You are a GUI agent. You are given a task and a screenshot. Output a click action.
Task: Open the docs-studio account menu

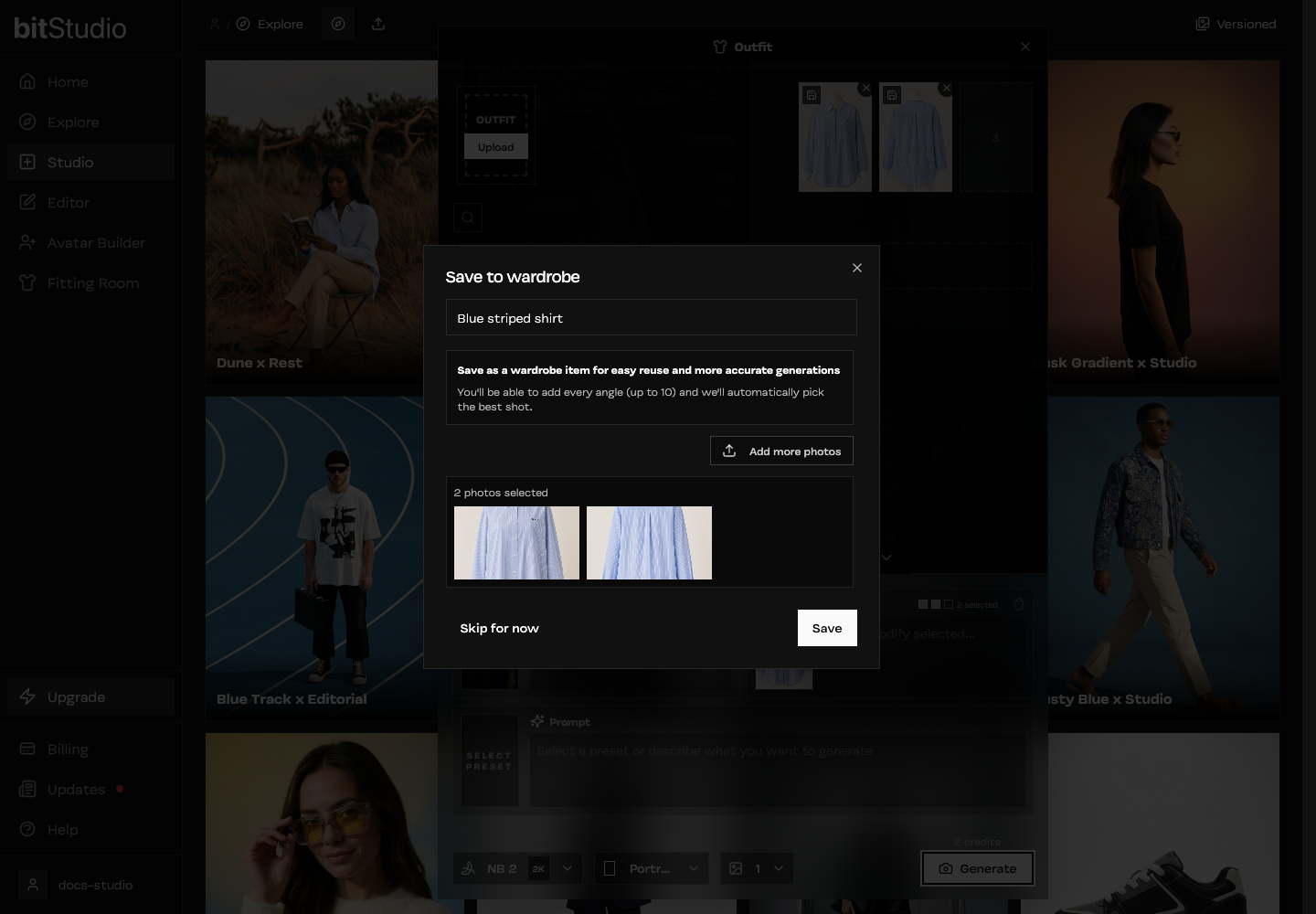tap(90, 885)
